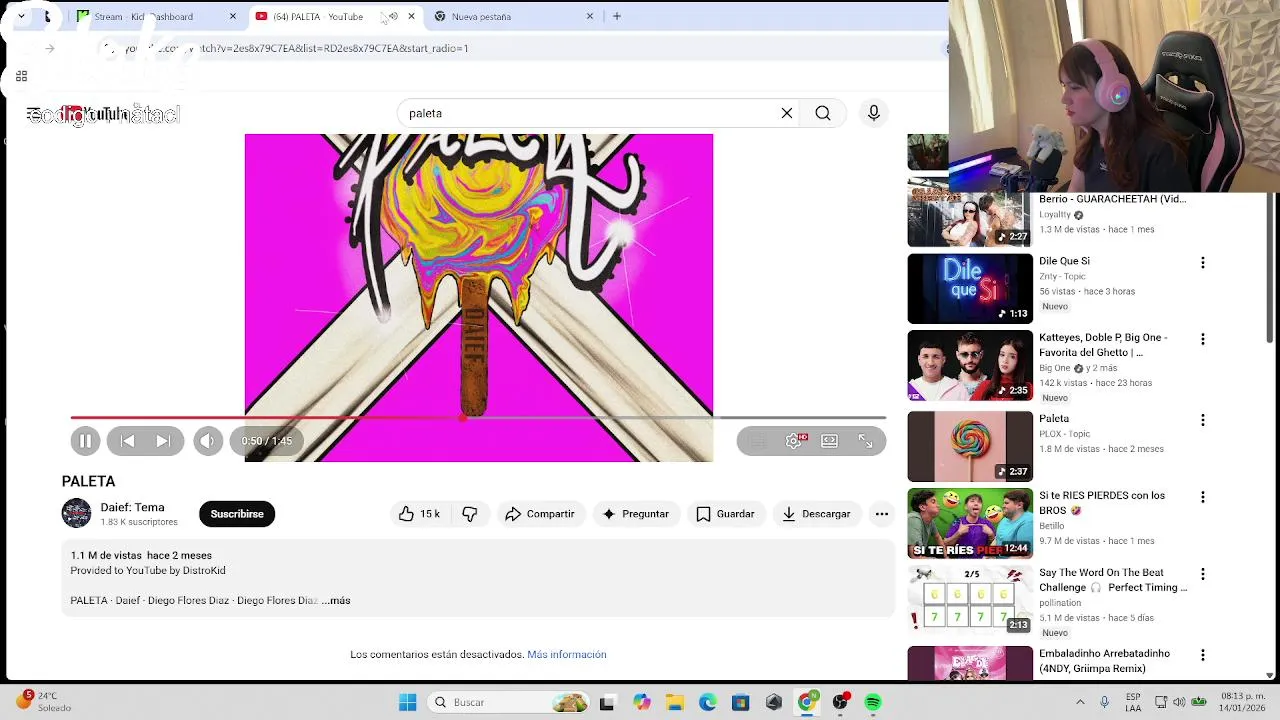Open Say The Word On The Beat thumbnail
This screenshot has width=1280, height=720.
pyautogui.click(x=970, y=600)
